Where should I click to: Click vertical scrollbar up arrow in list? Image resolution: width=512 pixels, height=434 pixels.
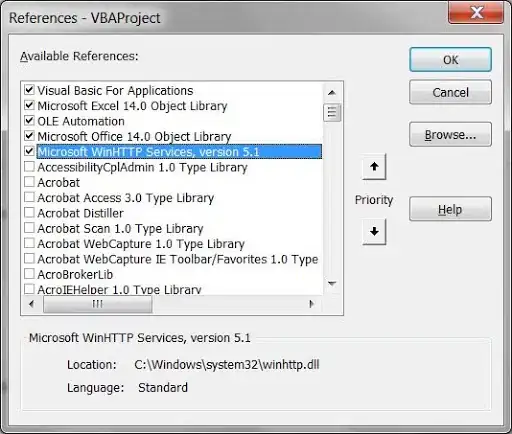click(x=332, y=93)
